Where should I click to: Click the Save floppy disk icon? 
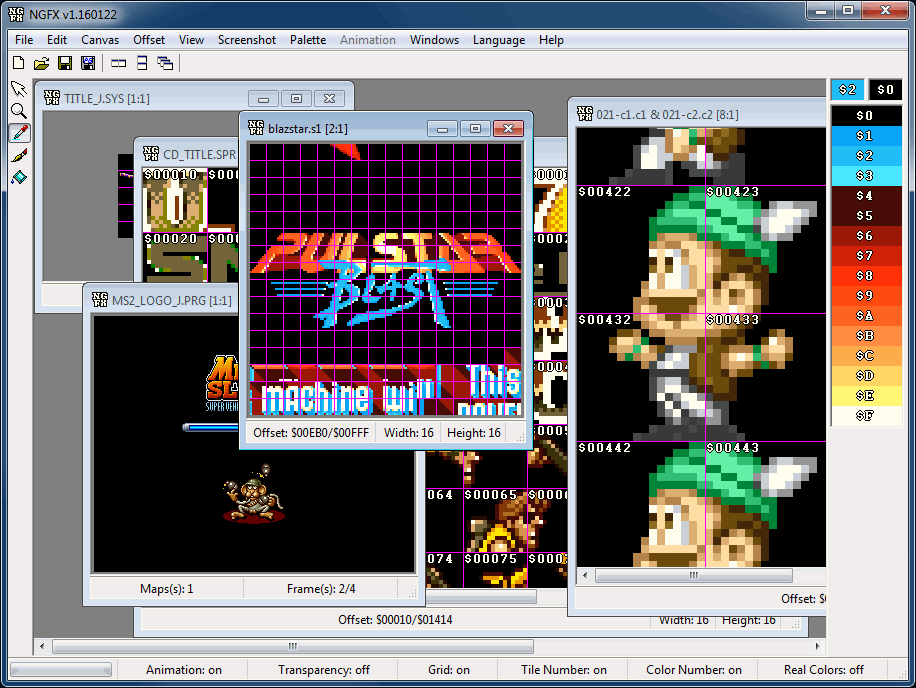pos(64,63)
